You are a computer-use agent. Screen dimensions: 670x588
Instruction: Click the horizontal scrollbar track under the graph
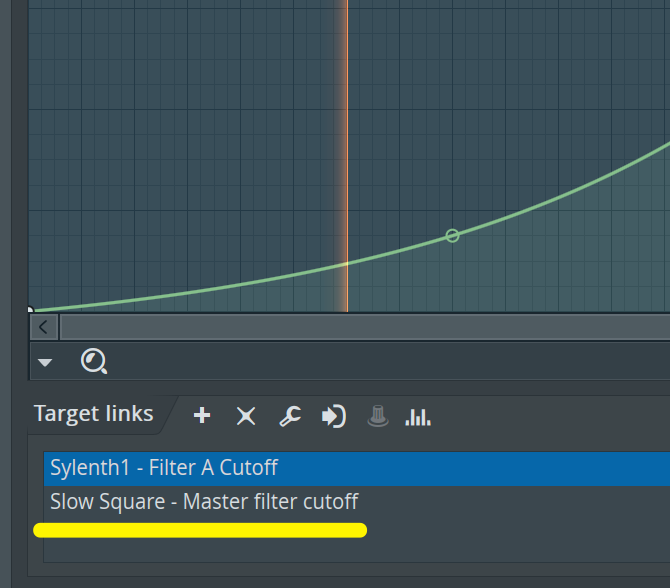pos(365,327)
